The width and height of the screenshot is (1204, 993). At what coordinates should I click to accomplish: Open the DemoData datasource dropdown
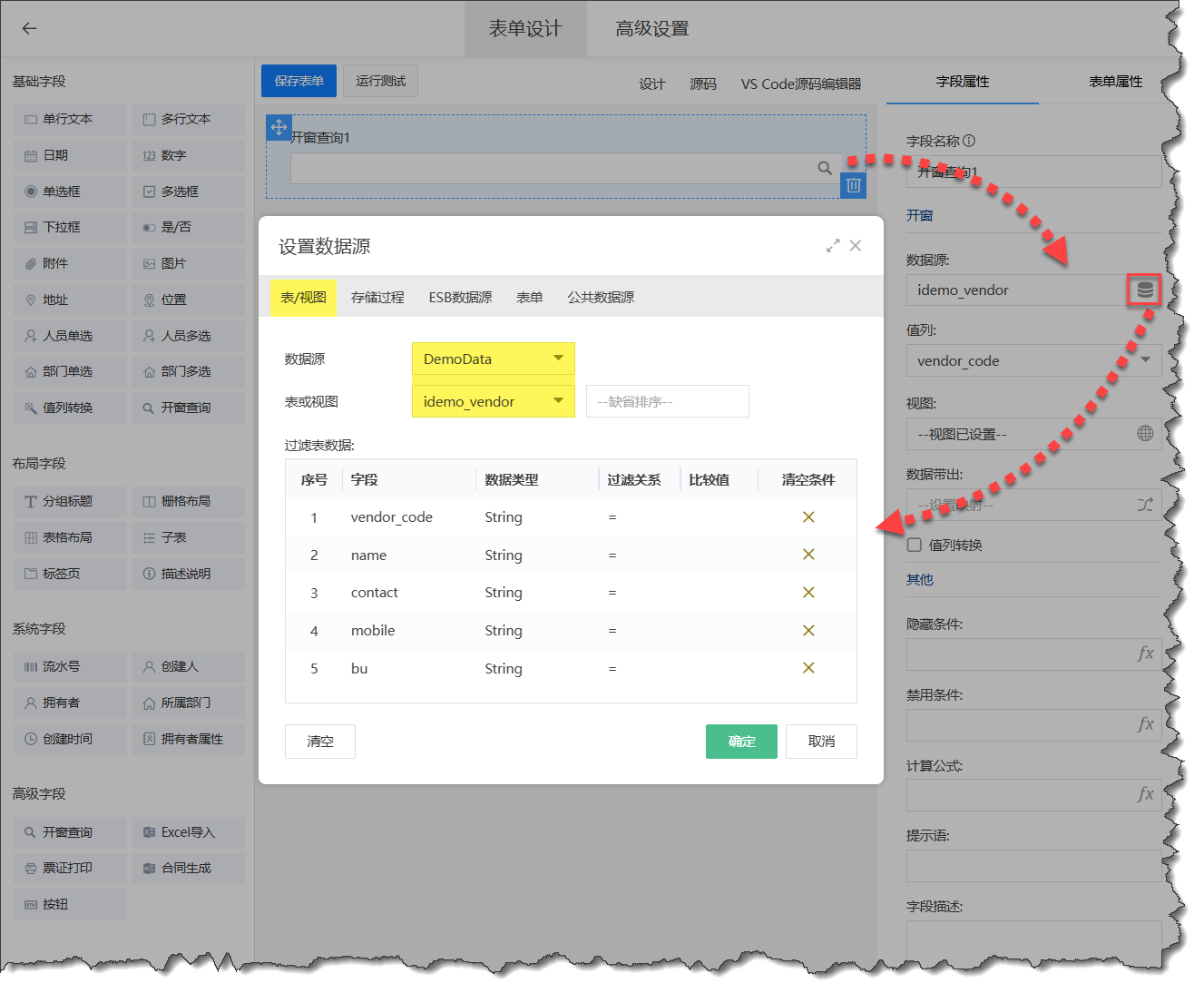(x=493, y=359)
